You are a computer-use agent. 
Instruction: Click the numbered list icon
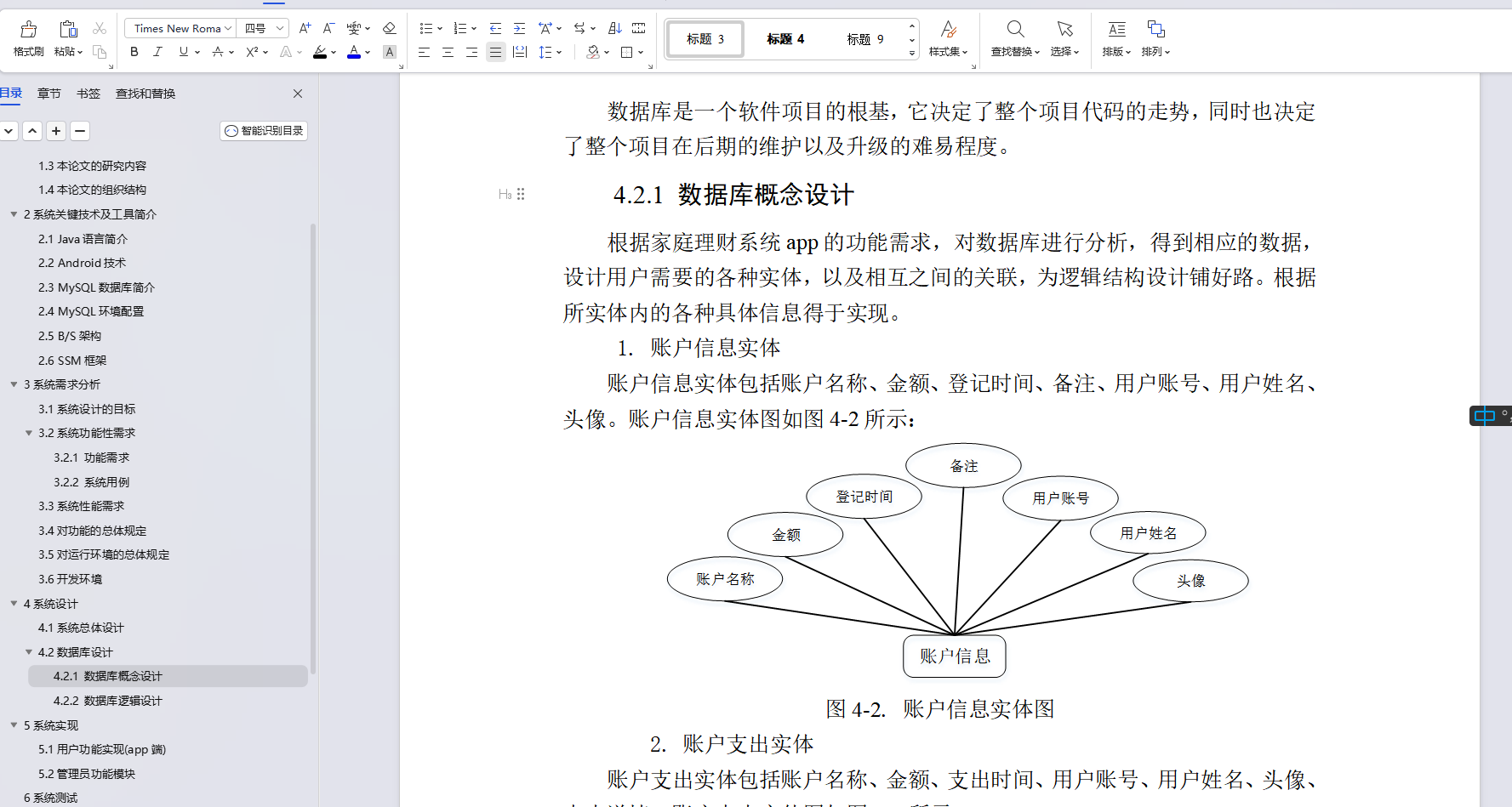[460, 28]
